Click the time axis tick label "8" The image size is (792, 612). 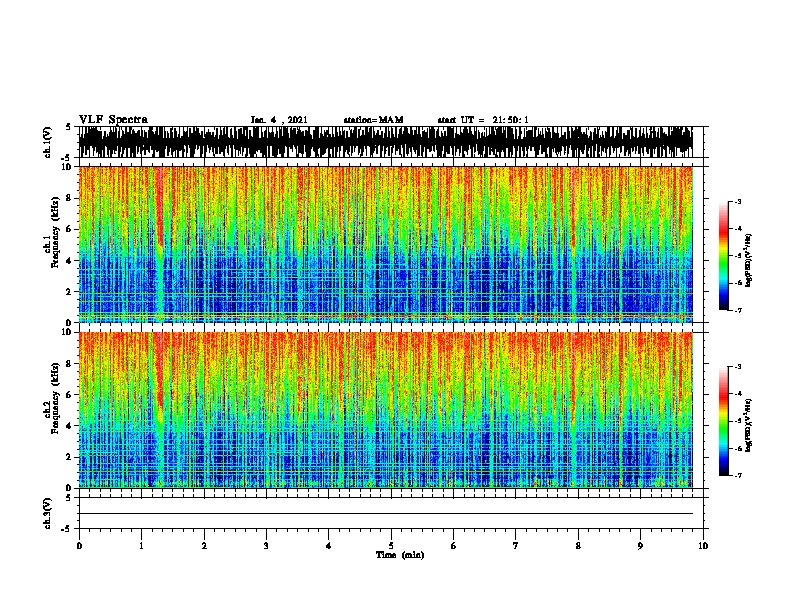(x=578, y=546)
